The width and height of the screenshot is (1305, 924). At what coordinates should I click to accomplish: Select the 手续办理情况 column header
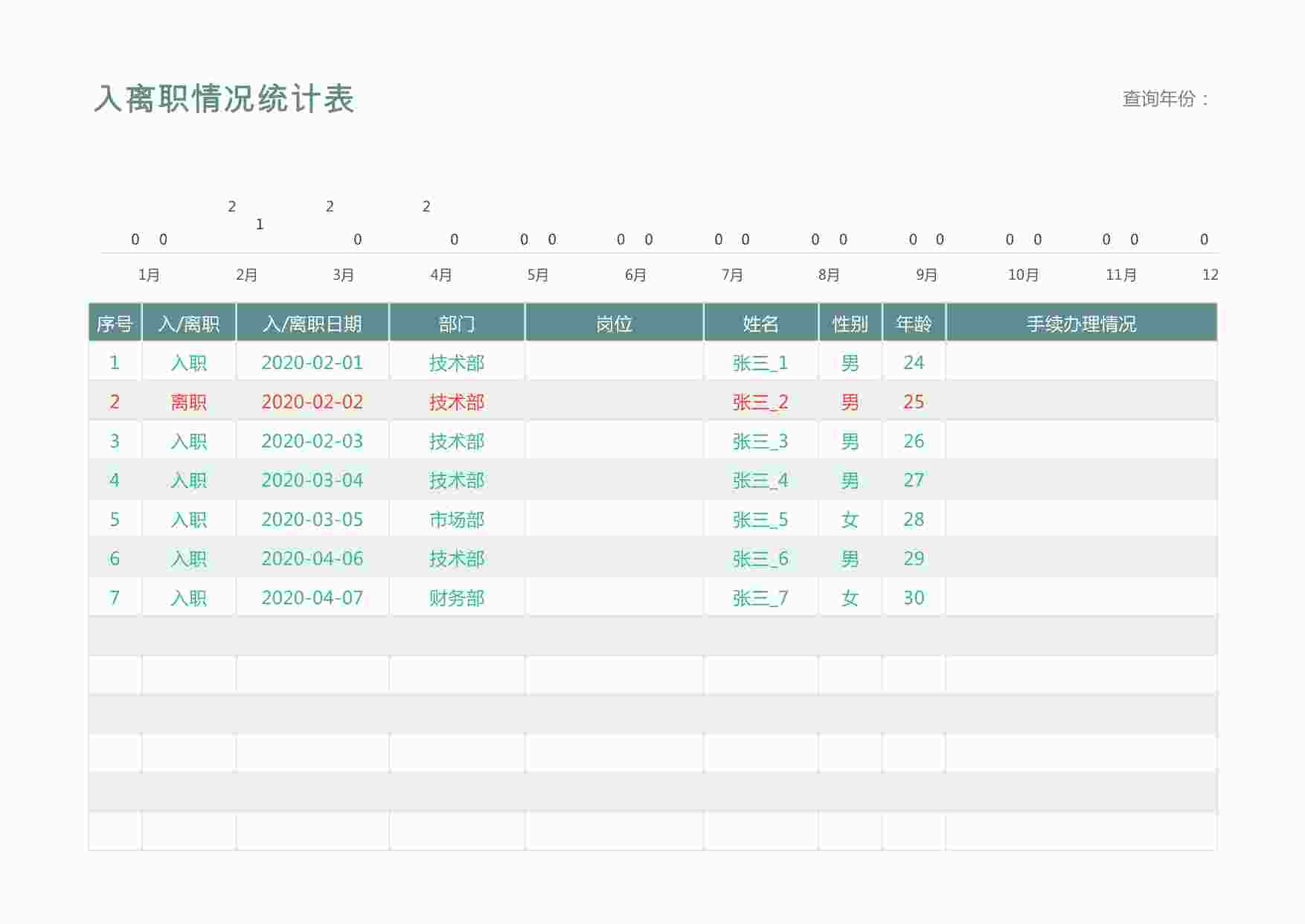point(1082,324)
